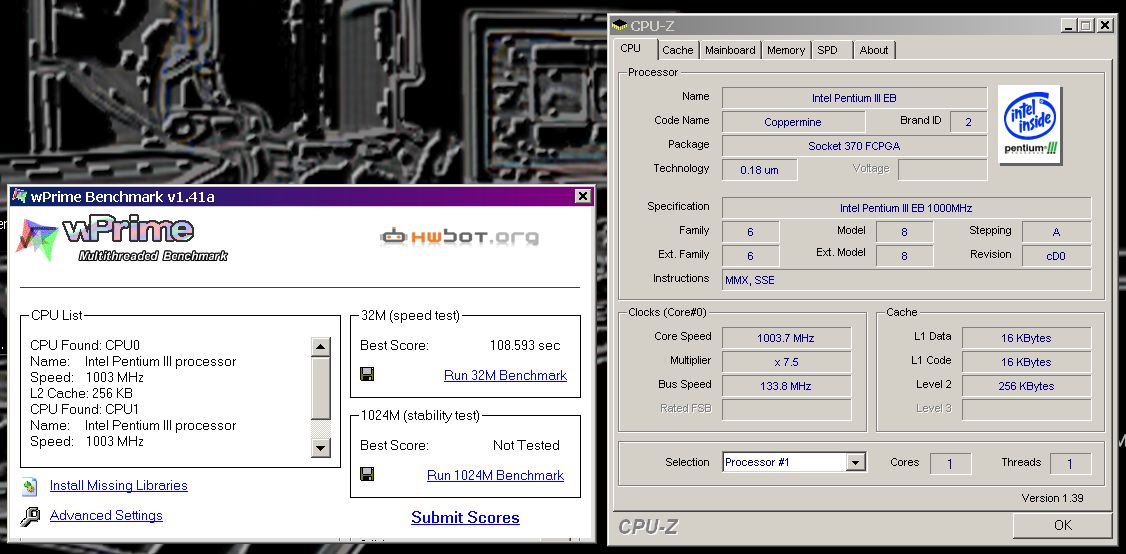1126x554 pixels.
Task: Click the Stepping value A
Action: click(1056, 232)
